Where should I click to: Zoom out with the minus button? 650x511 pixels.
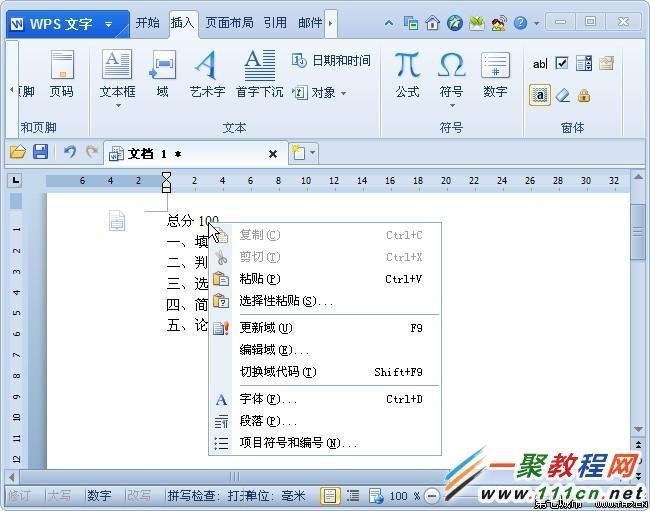click(432, 496)
